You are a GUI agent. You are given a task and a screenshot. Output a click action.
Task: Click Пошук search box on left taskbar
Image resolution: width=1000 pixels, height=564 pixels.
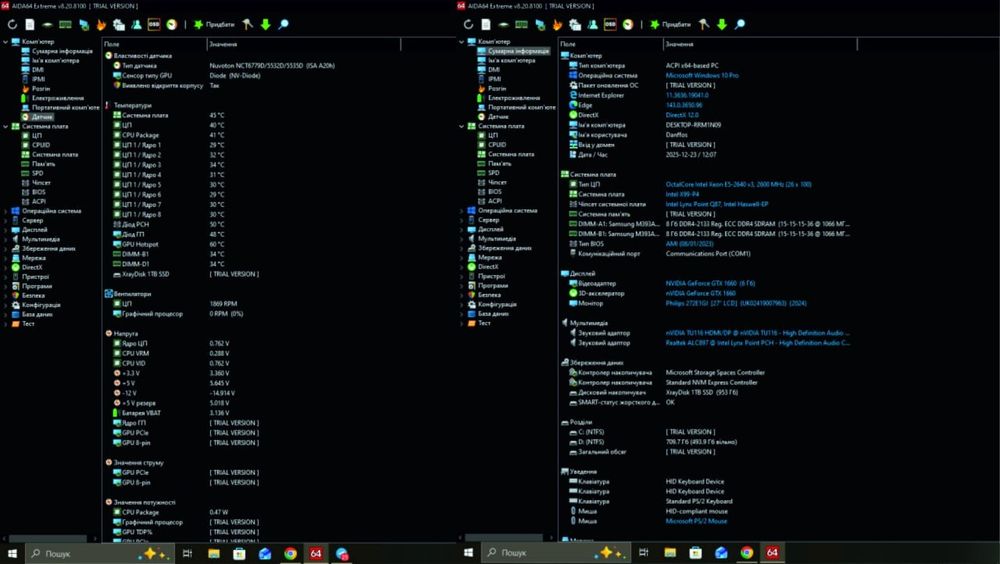(99, 553)
